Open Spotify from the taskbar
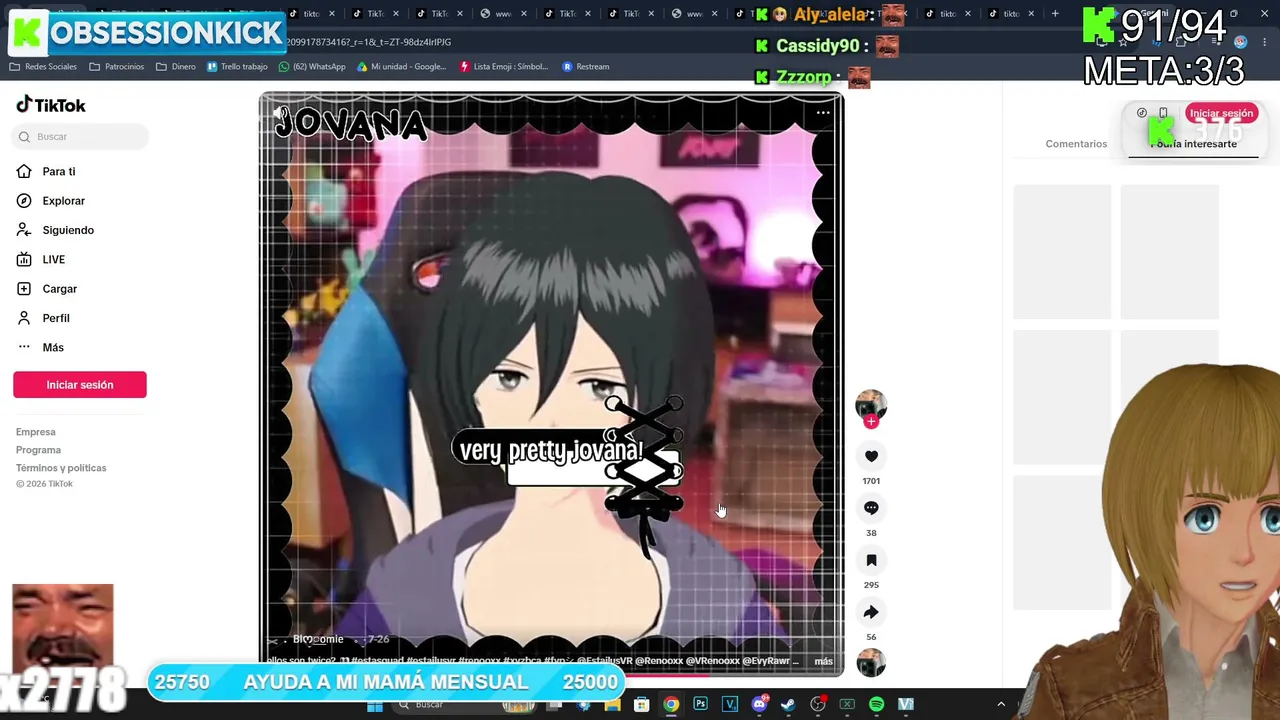The width and height of the screenshot is (1280, 720). [877, 705]
